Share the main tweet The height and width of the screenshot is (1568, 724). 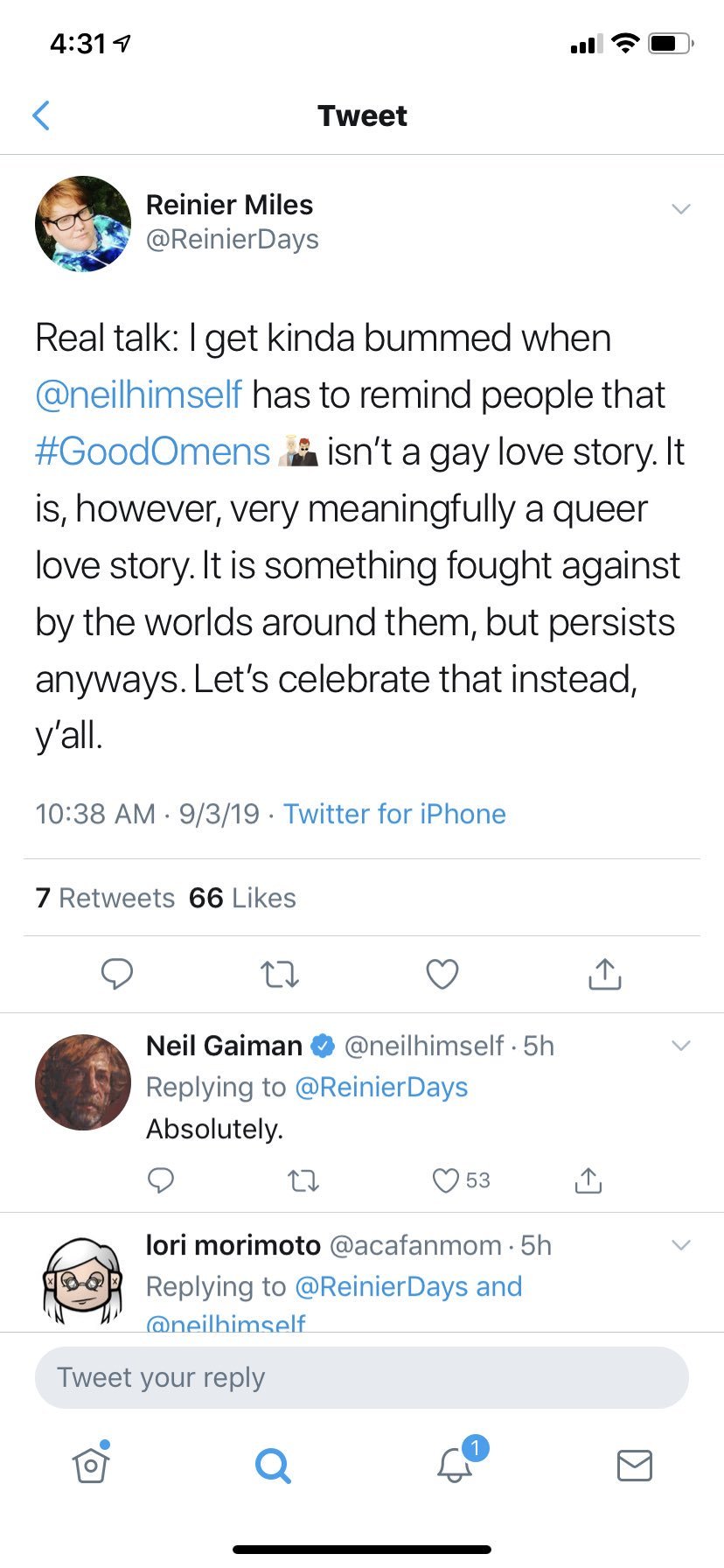pos(604,973)
